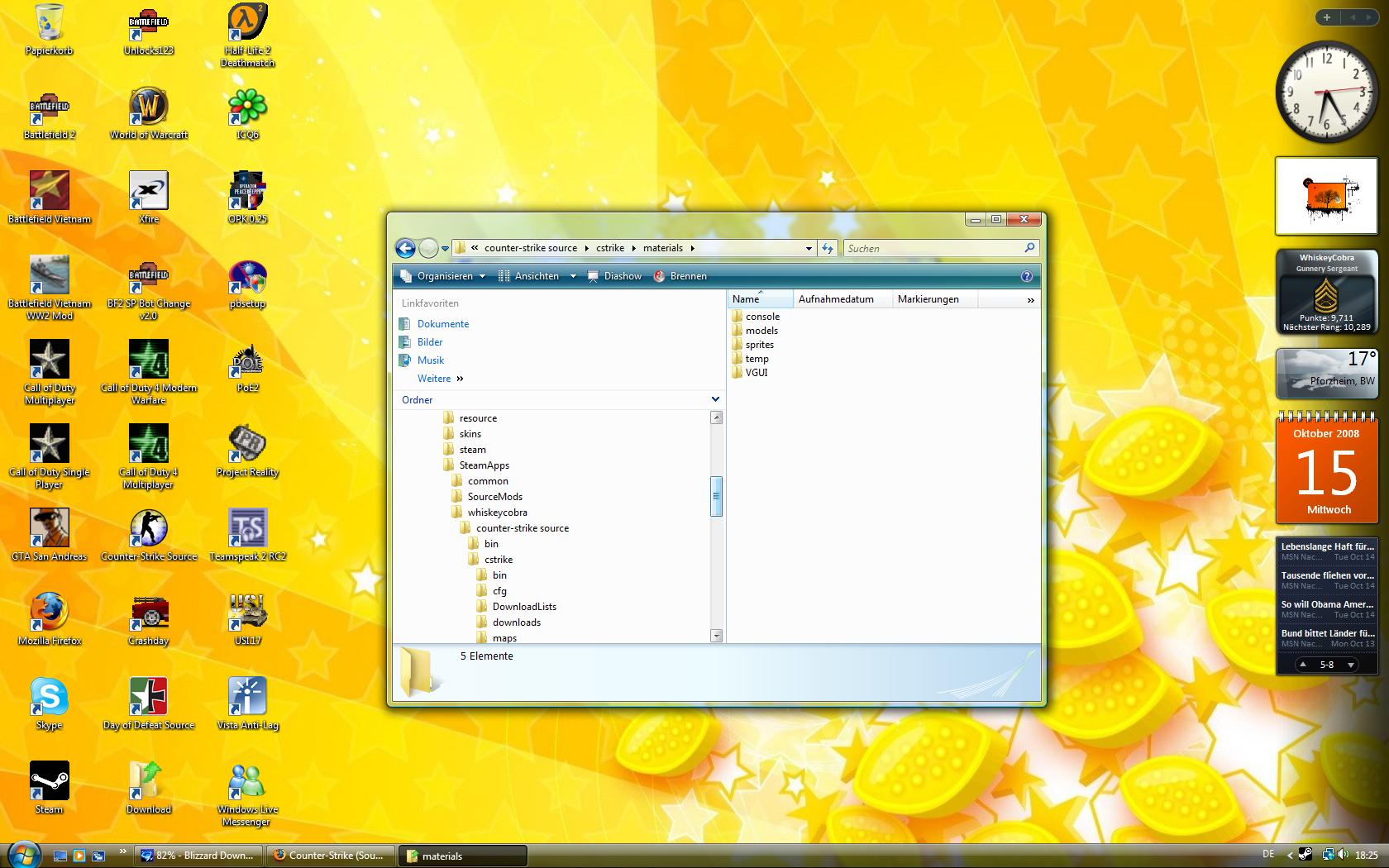This screenshot has height=868, width=1389.
Task: Select the Download folder desktop icon
Action: click(x=149, y=789)
